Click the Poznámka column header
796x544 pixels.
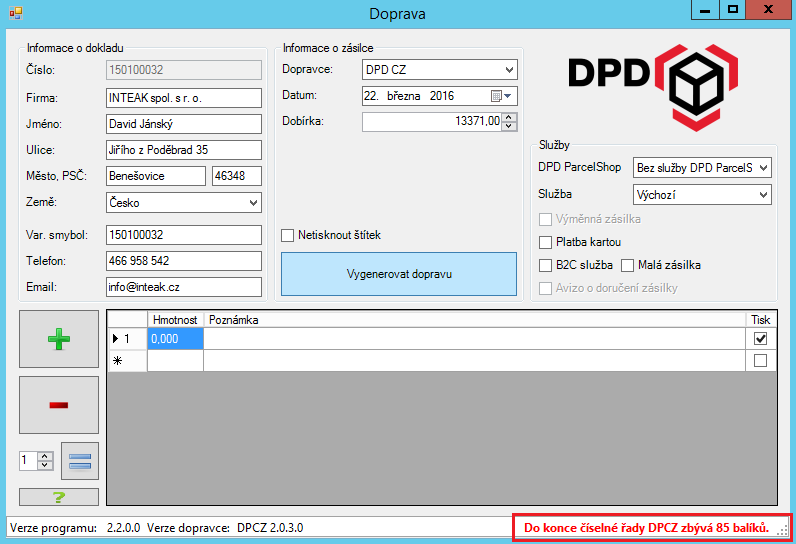point(474,320)
